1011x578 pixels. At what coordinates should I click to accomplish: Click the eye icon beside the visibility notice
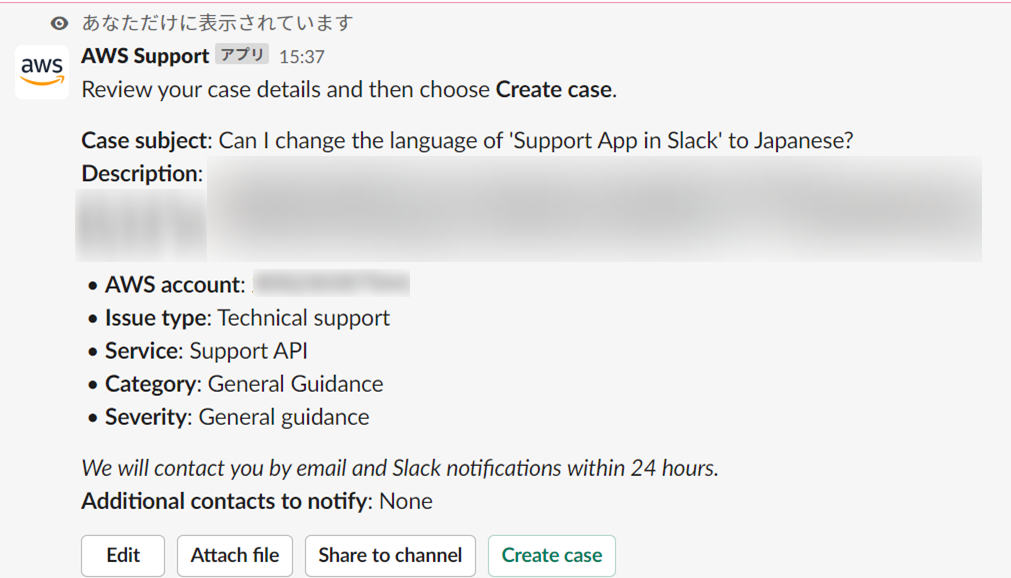coord(59,24)
